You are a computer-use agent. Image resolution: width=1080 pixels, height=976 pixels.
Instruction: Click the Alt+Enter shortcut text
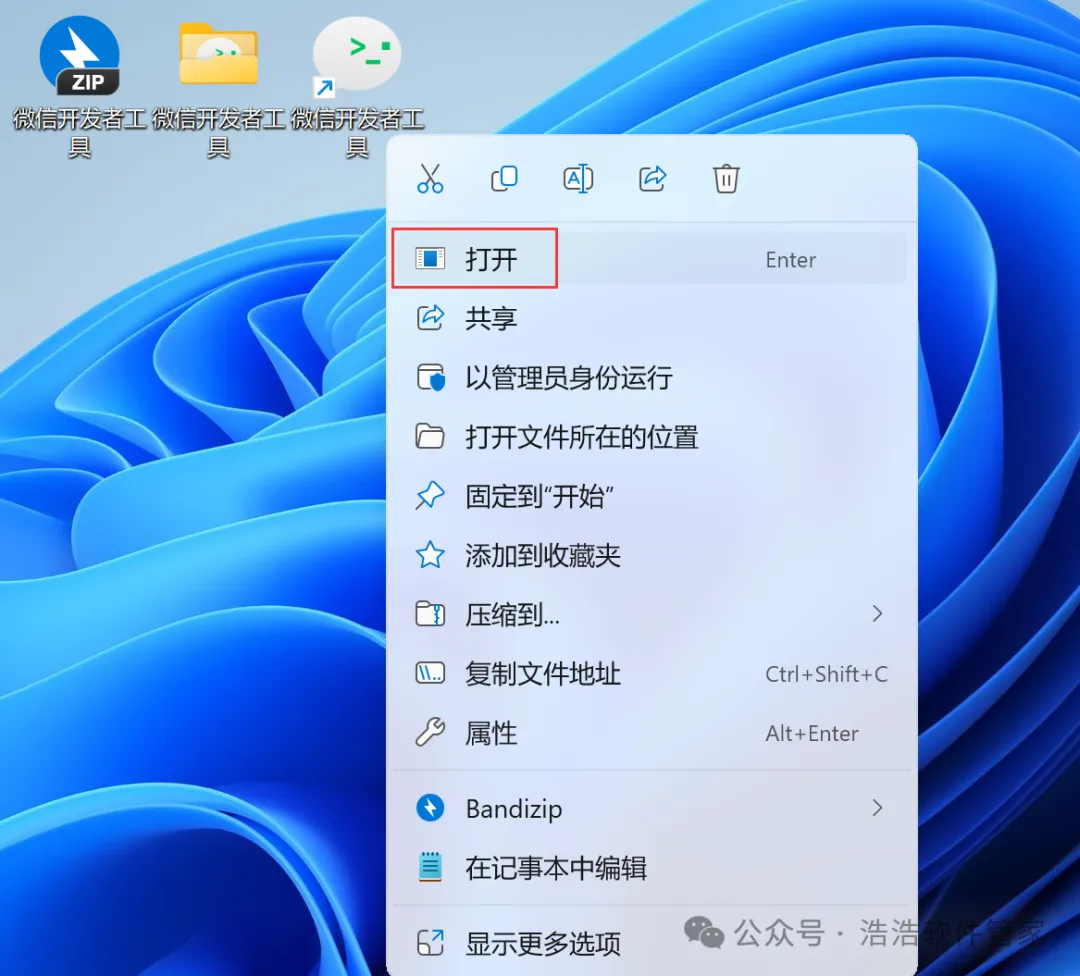[x=812, y=734]
